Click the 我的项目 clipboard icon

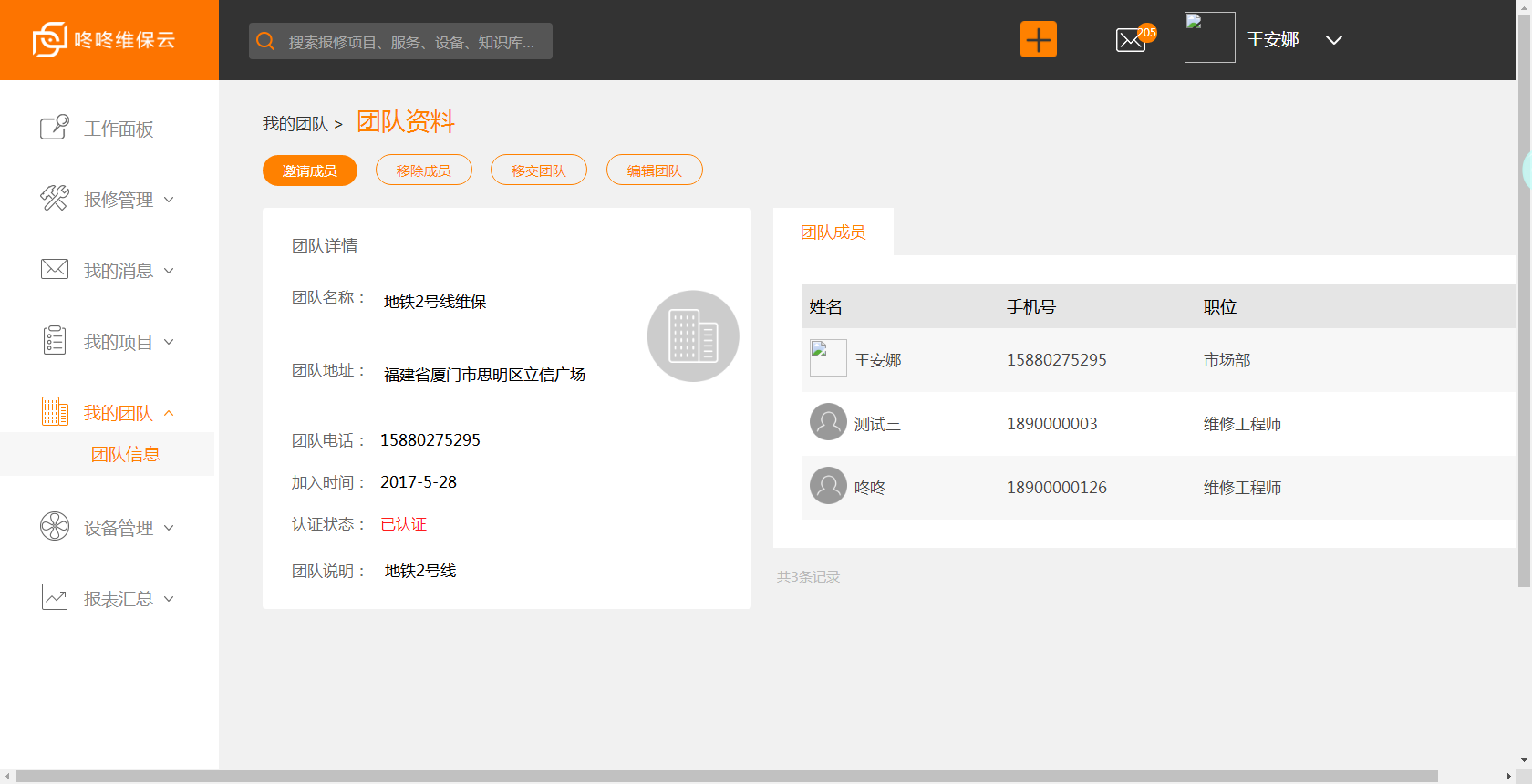coord(55,340)
